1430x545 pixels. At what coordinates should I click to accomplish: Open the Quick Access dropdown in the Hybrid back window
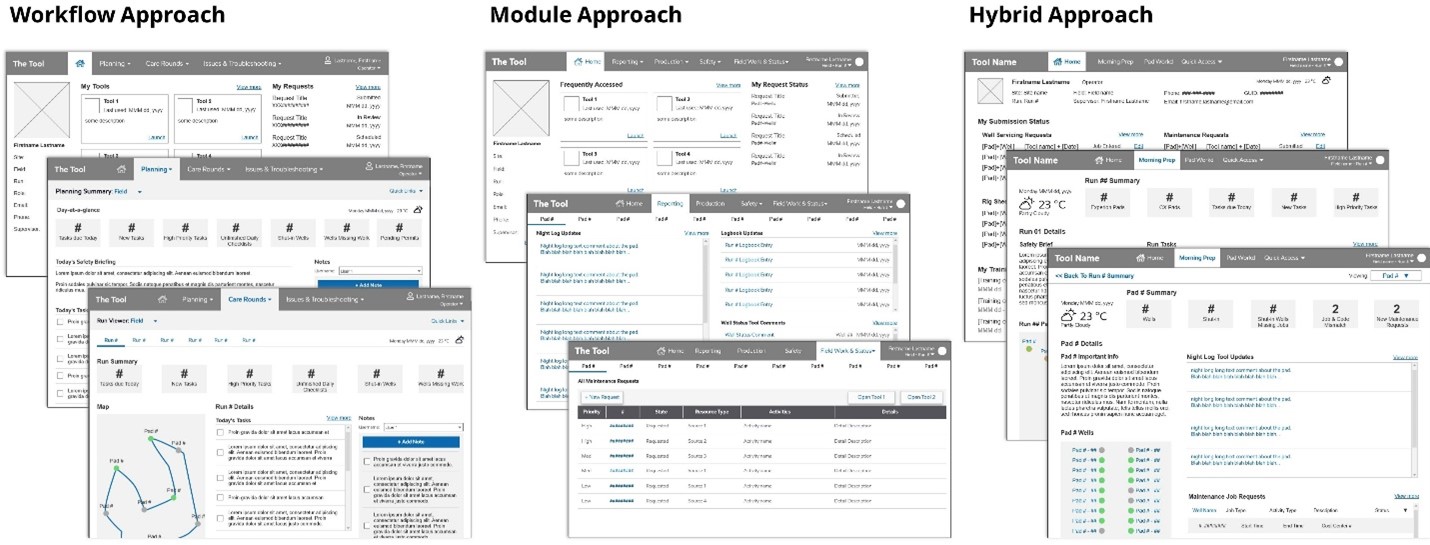click(x=1201, y=62)
